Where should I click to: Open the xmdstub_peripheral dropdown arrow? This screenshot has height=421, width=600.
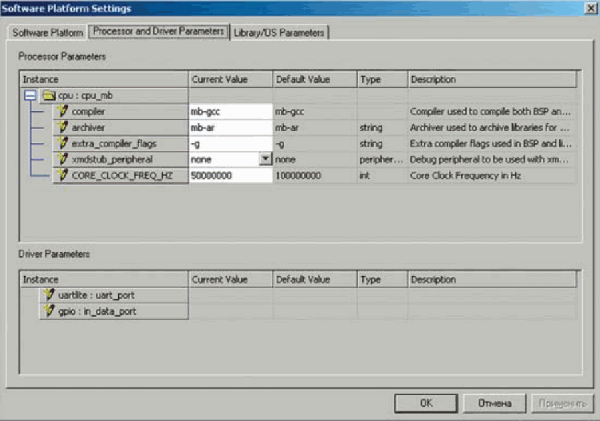click(265, 159)
